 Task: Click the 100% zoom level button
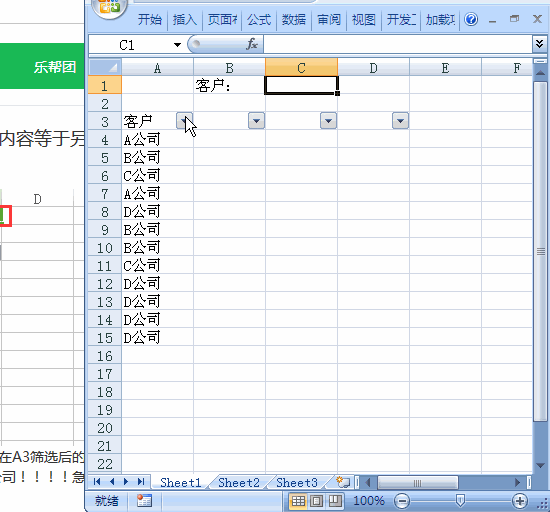point(369,501)
